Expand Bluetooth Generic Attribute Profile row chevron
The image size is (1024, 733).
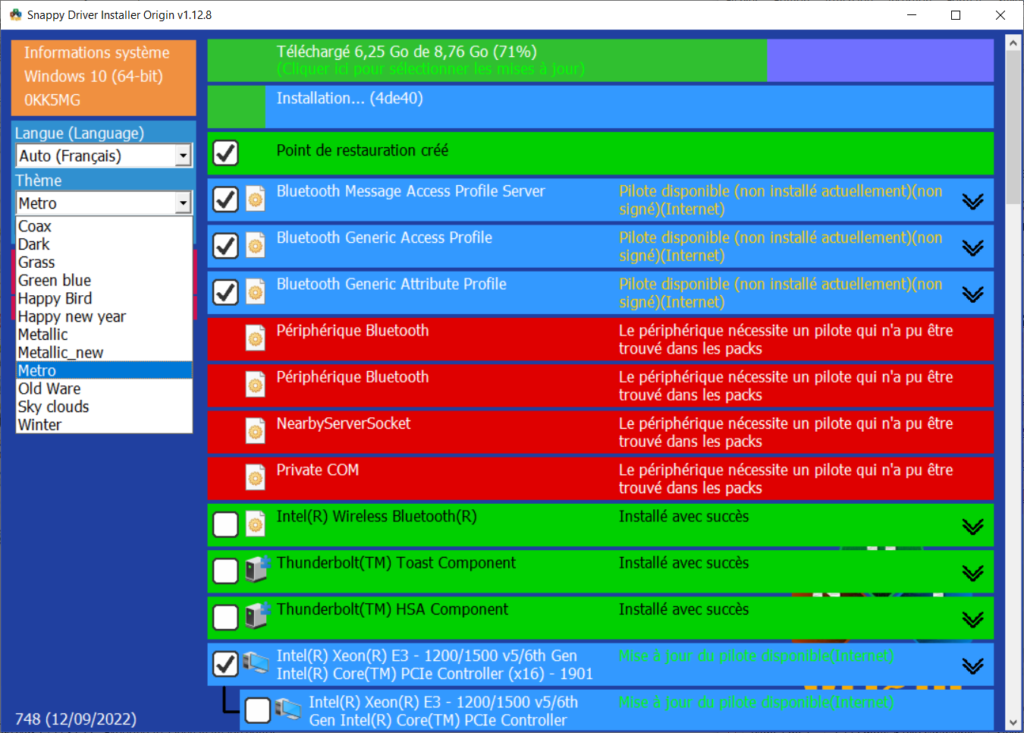(973, 294)
